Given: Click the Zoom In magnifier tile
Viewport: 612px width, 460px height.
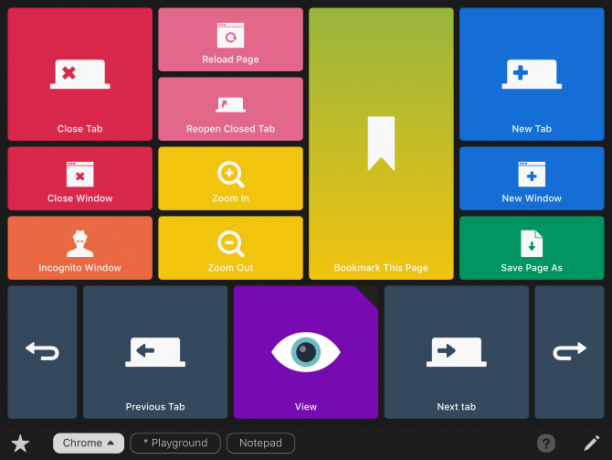Looking at the screenshot, I should (231, 178).
